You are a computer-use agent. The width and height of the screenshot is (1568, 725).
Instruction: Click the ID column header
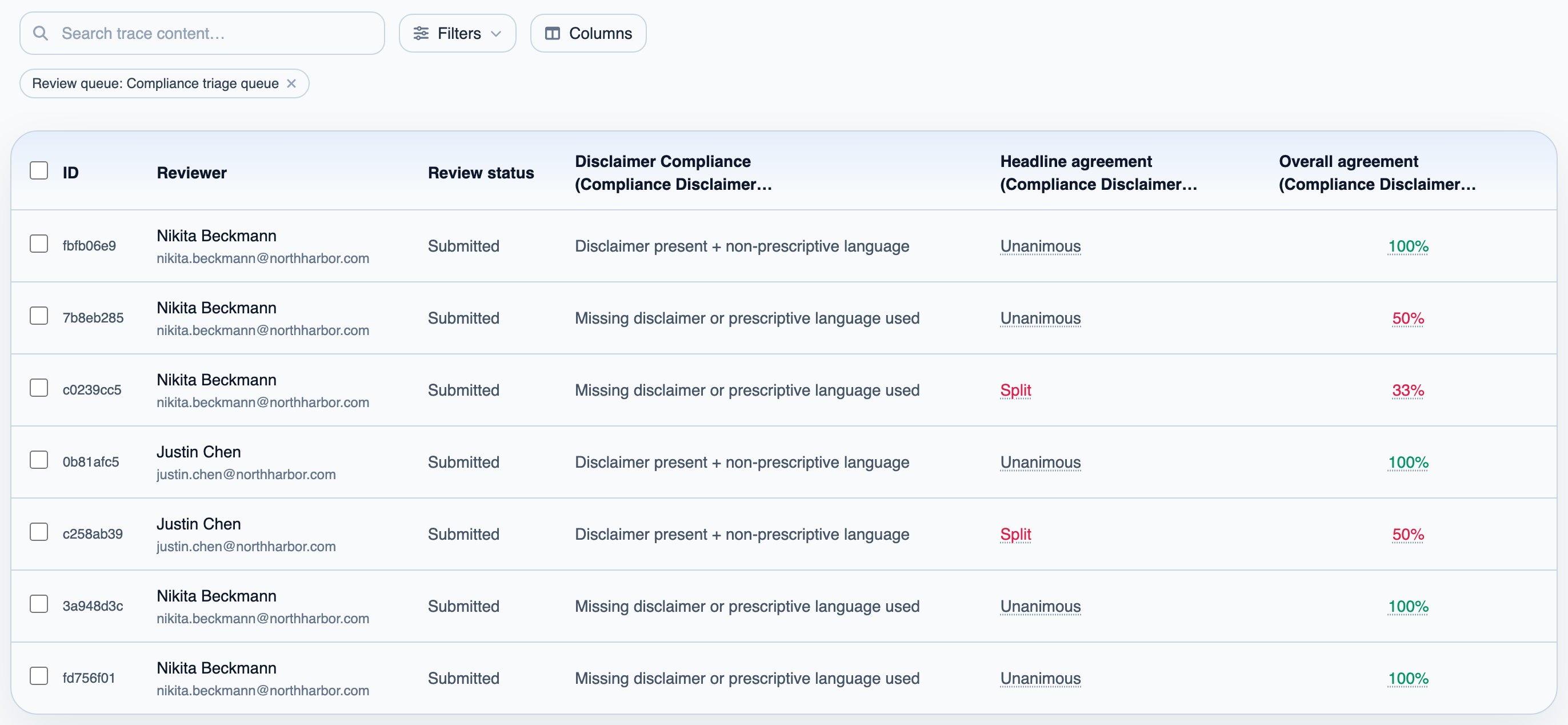pyautogui.click(x=71, y=173)
